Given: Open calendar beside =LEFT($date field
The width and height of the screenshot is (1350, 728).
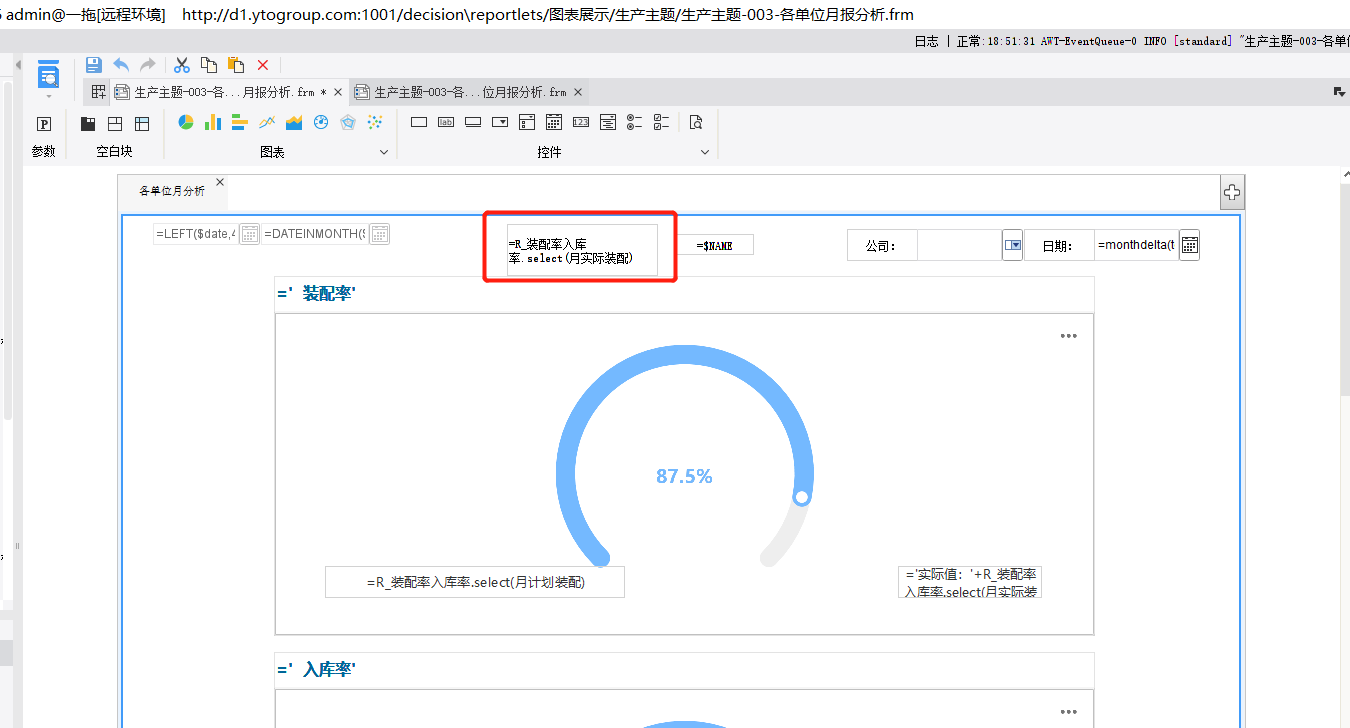Looking at the screenshot, I should pyautogui.click(x=249, y=234).
